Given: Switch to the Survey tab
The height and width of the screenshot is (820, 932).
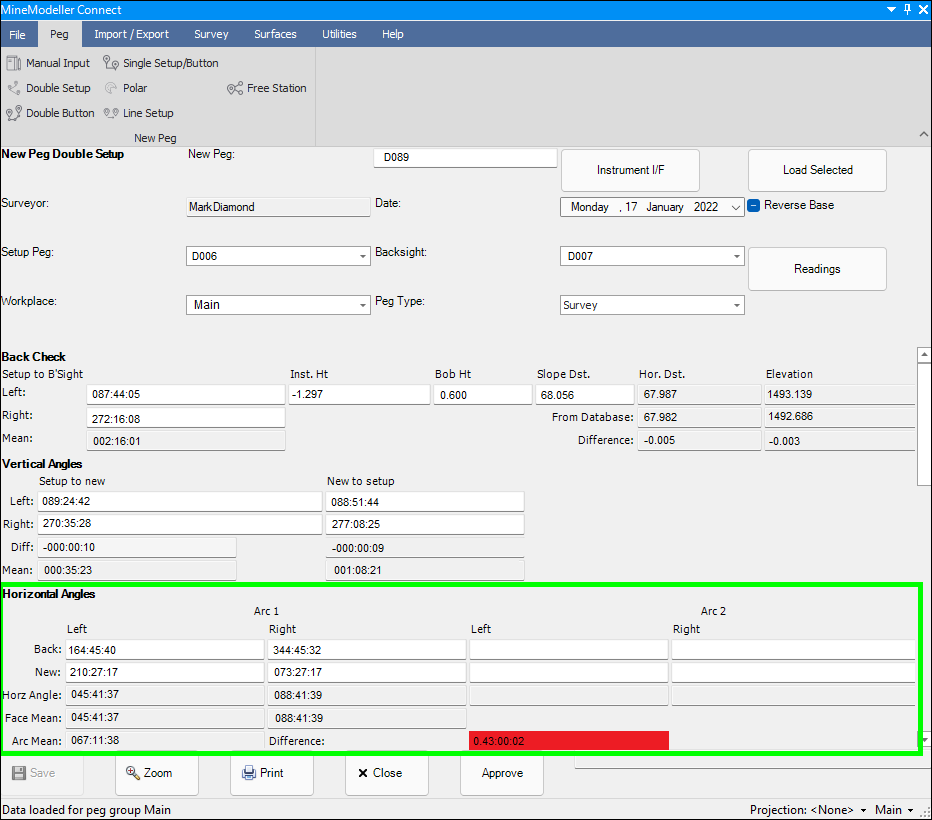Looking at the screenshot, I should (211, 34).
